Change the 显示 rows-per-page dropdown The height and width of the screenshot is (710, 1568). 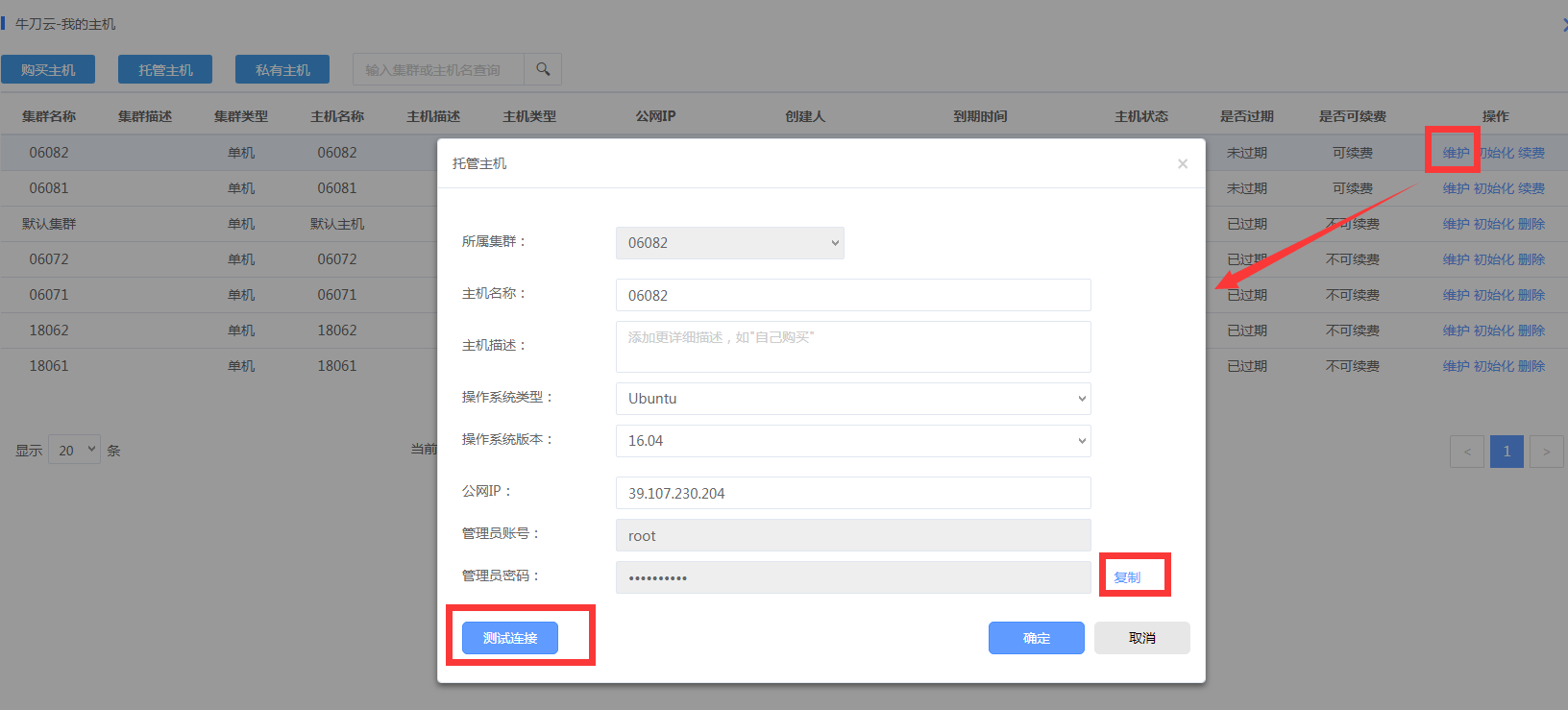click(74, 450)
